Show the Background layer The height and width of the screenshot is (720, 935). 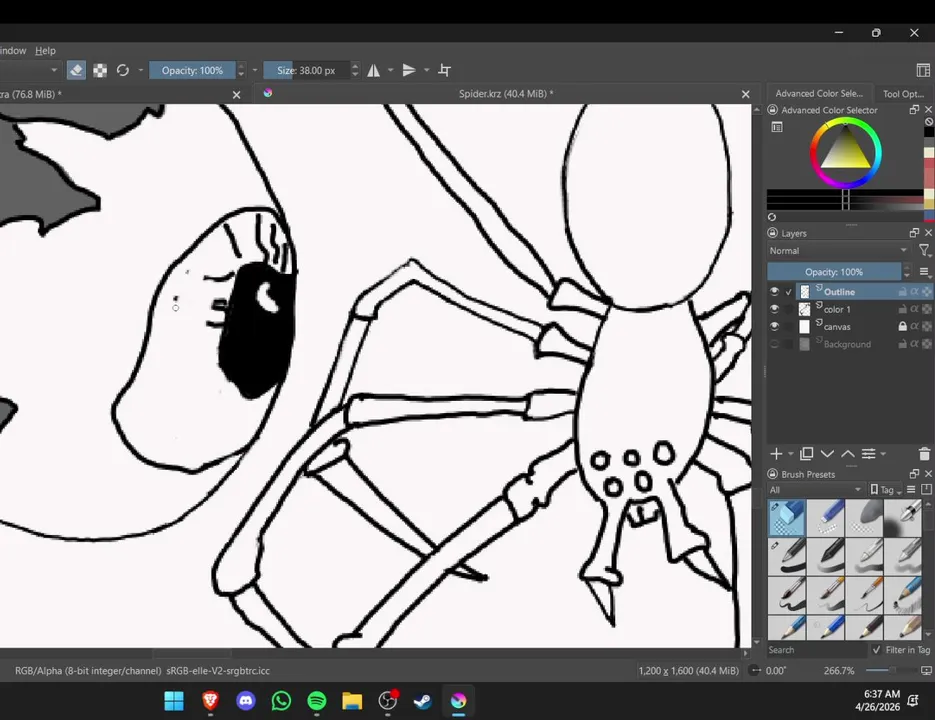click(x=775, y=344)
